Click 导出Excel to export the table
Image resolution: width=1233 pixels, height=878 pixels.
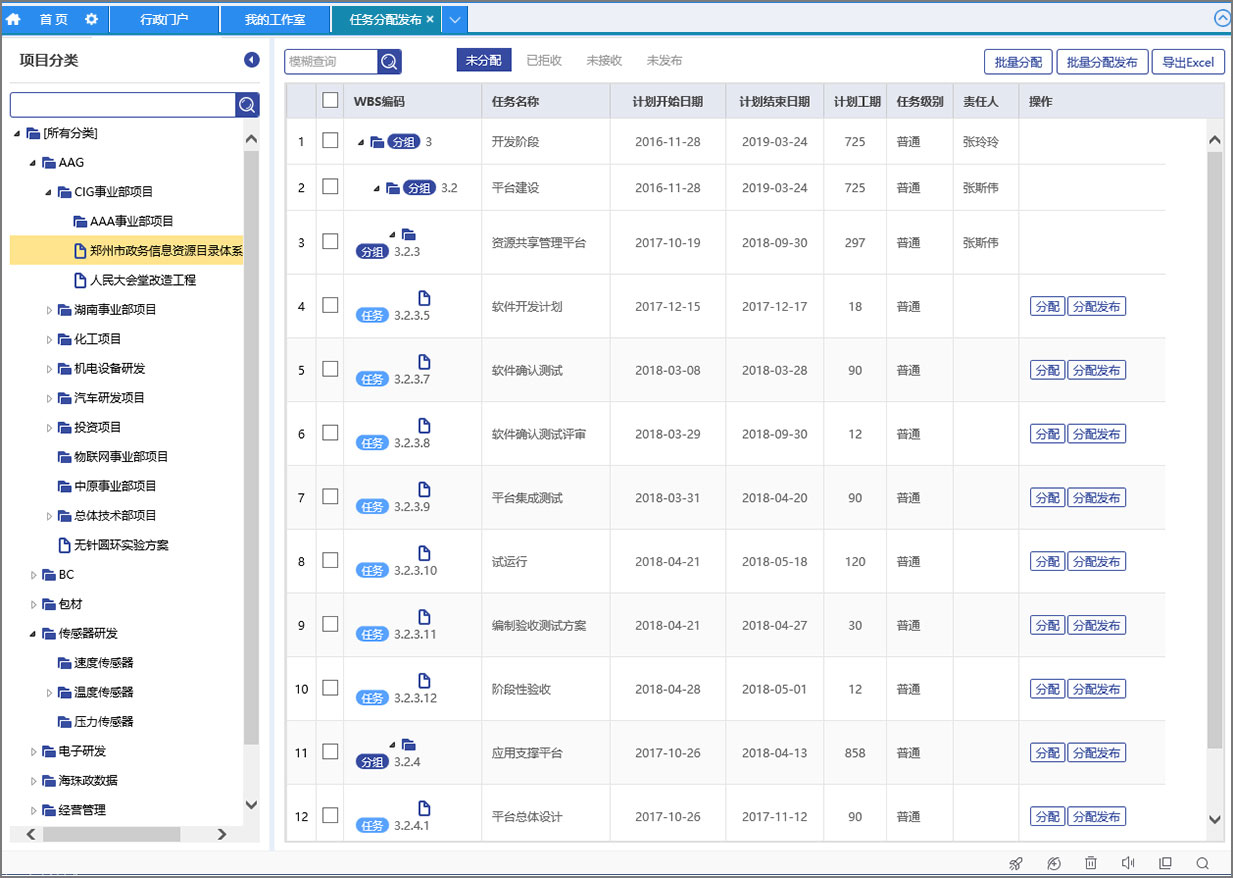coord(1188,62)
